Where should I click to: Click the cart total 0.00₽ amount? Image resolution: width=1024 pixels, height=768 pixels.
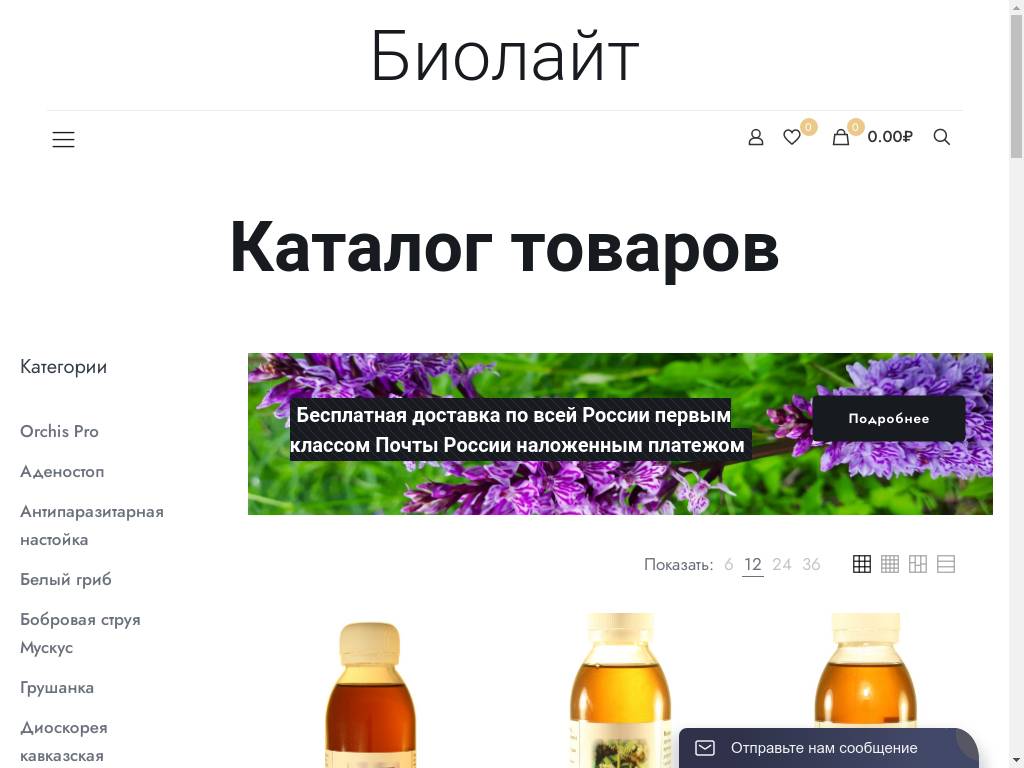click(889, 137)
